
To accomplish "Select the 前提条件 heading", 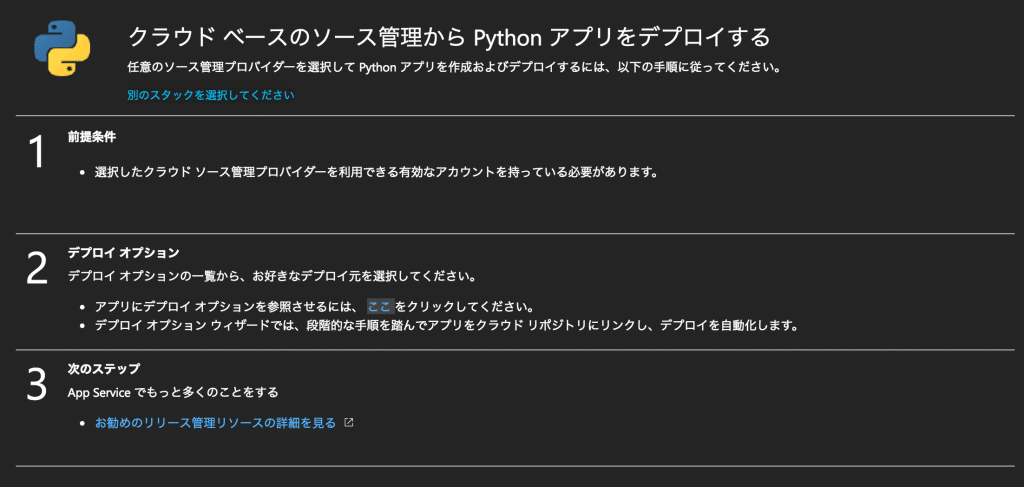I will [x=92, y=137].
